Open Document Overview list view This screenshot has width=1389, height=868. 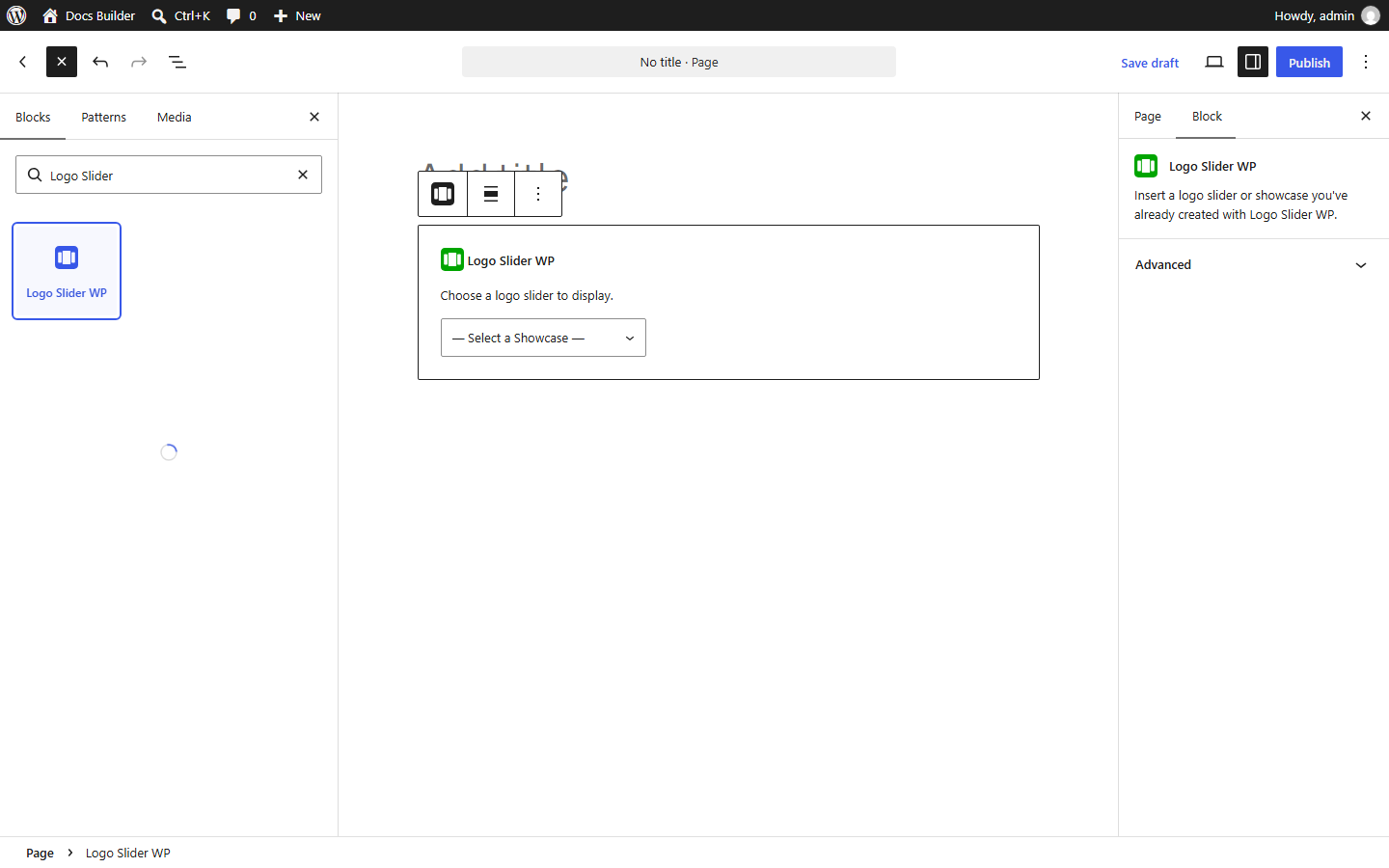(177, 62)
